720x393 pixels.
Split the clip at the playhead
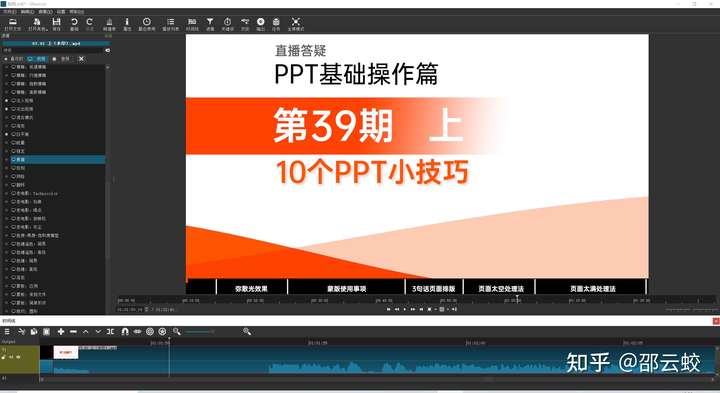(110, 331)
